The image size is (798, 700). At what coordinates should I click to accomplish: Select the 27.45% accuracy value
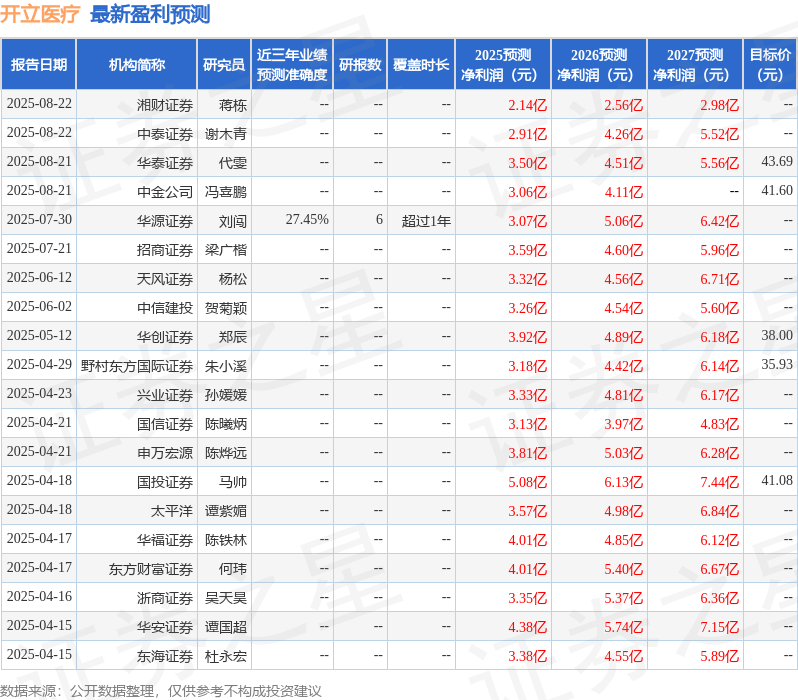point(307,220)
